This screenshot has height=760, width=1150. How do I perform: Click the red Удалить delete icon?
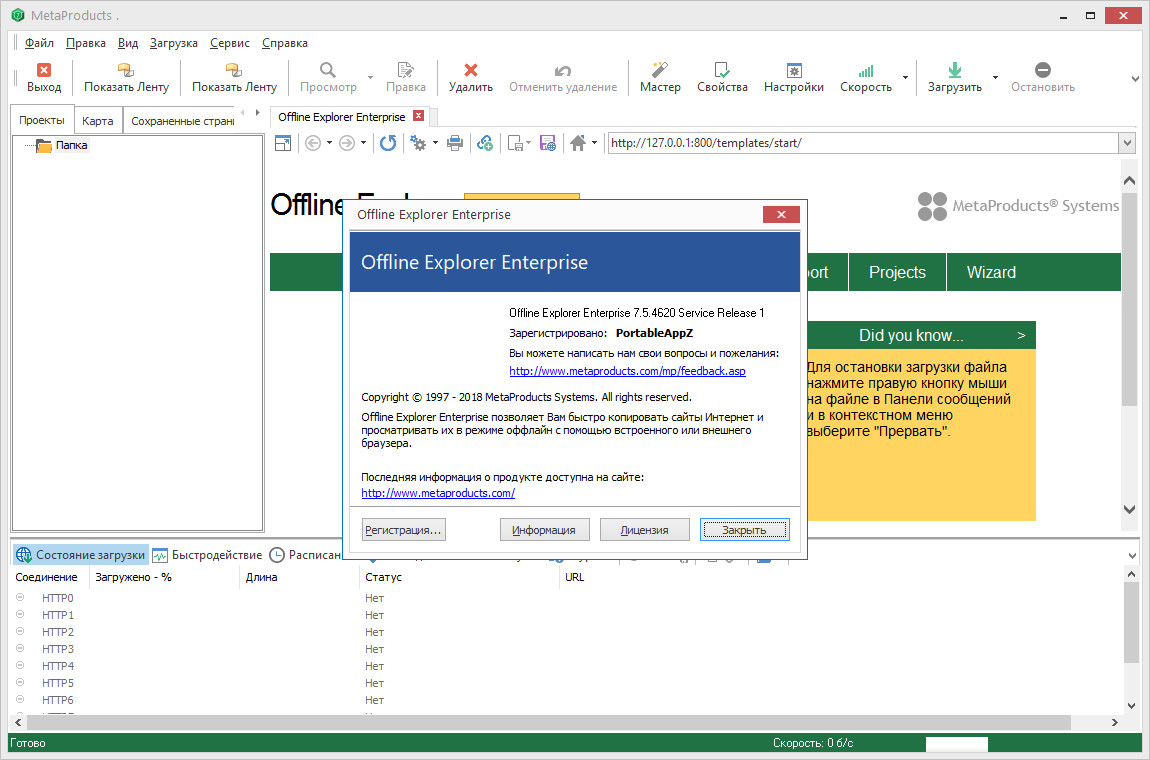pyautogui.click(x=471, y=70)
